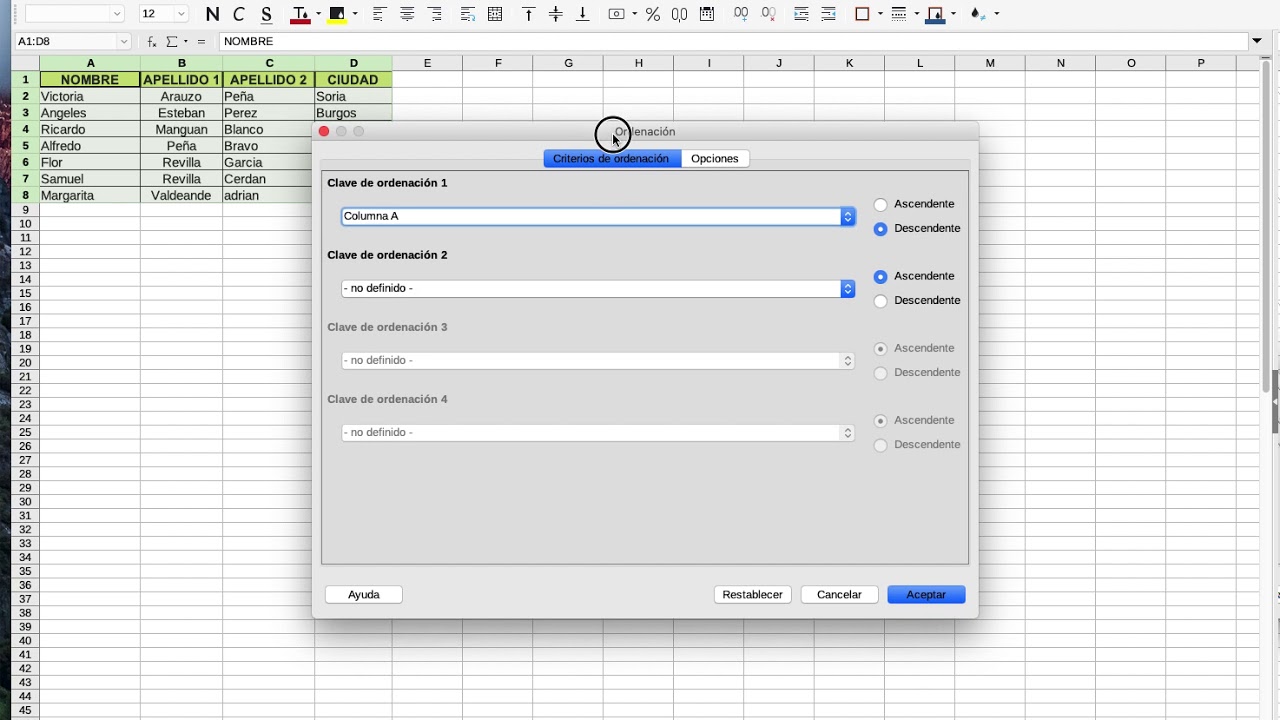Delete a decimal place
Screen dimensions: 1280x720
point(768,14)
